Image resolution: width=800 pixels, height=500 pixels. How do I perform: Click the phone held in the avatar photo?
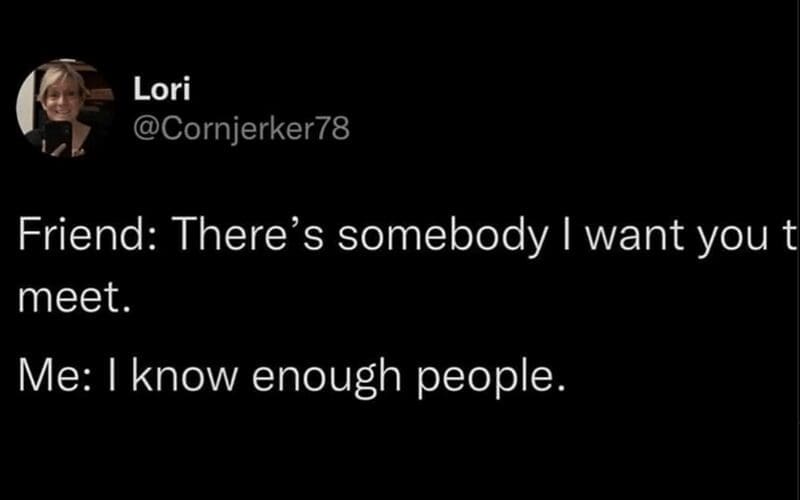(x=58, y=136)
